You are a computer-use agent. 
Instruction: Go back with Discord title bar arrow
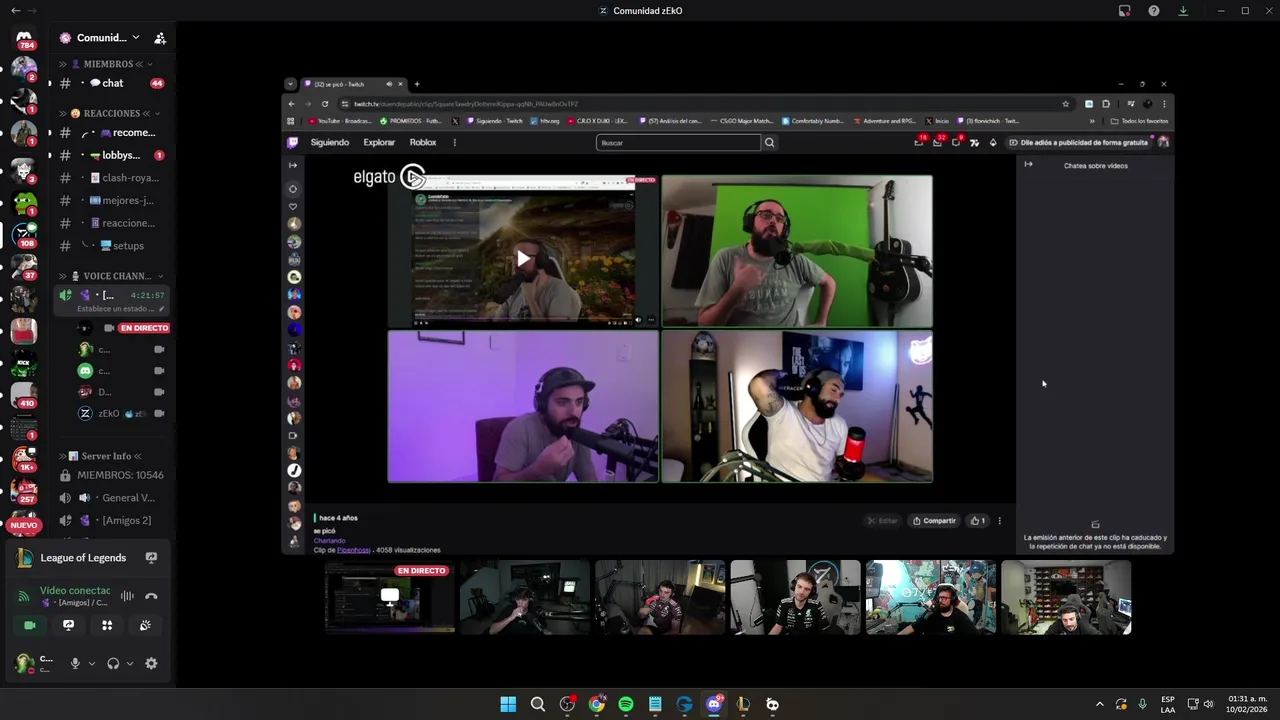click(15, 11)
